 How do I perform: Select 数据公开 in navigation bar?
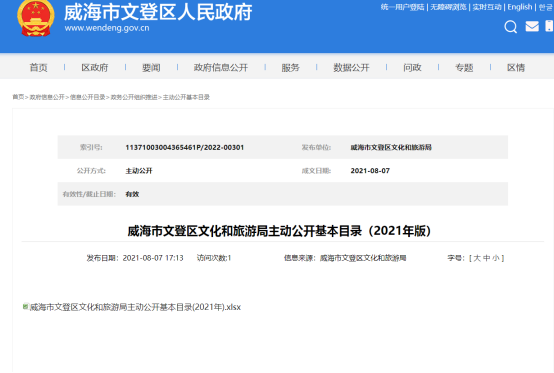[351, 67]
